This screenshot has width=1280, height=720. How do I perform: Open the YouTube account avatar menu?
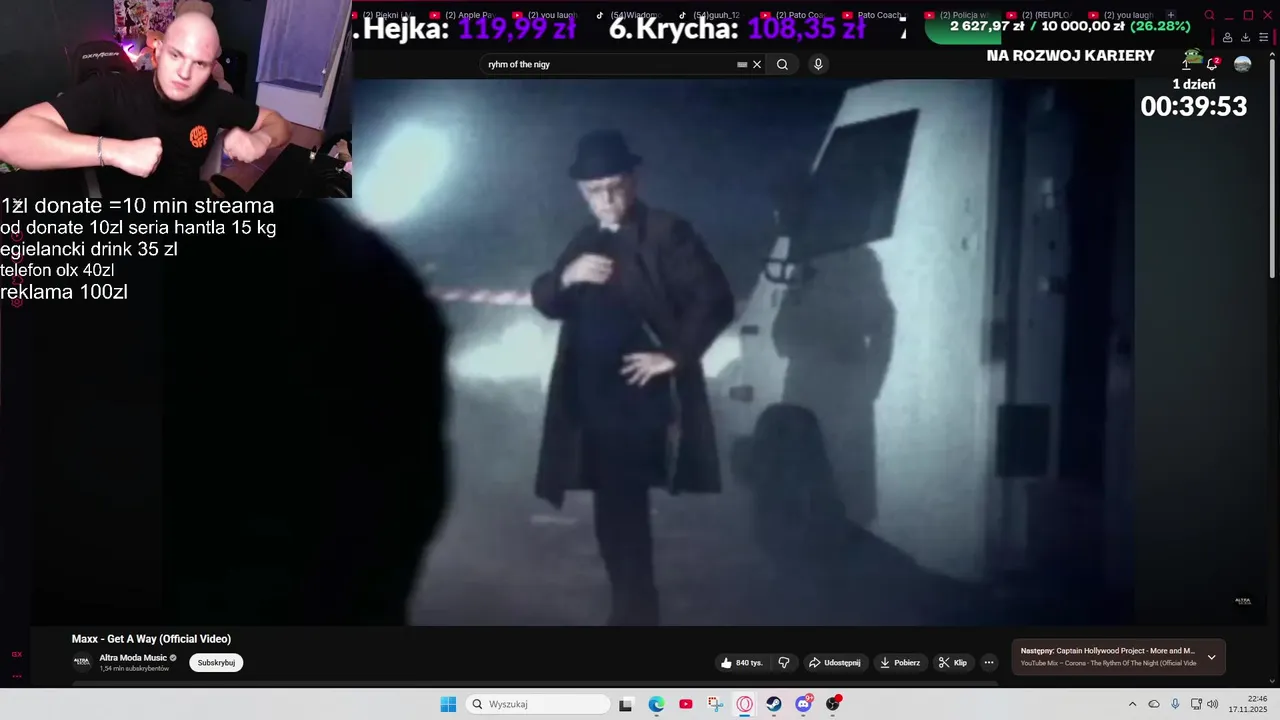click(x=1242, y=64)
